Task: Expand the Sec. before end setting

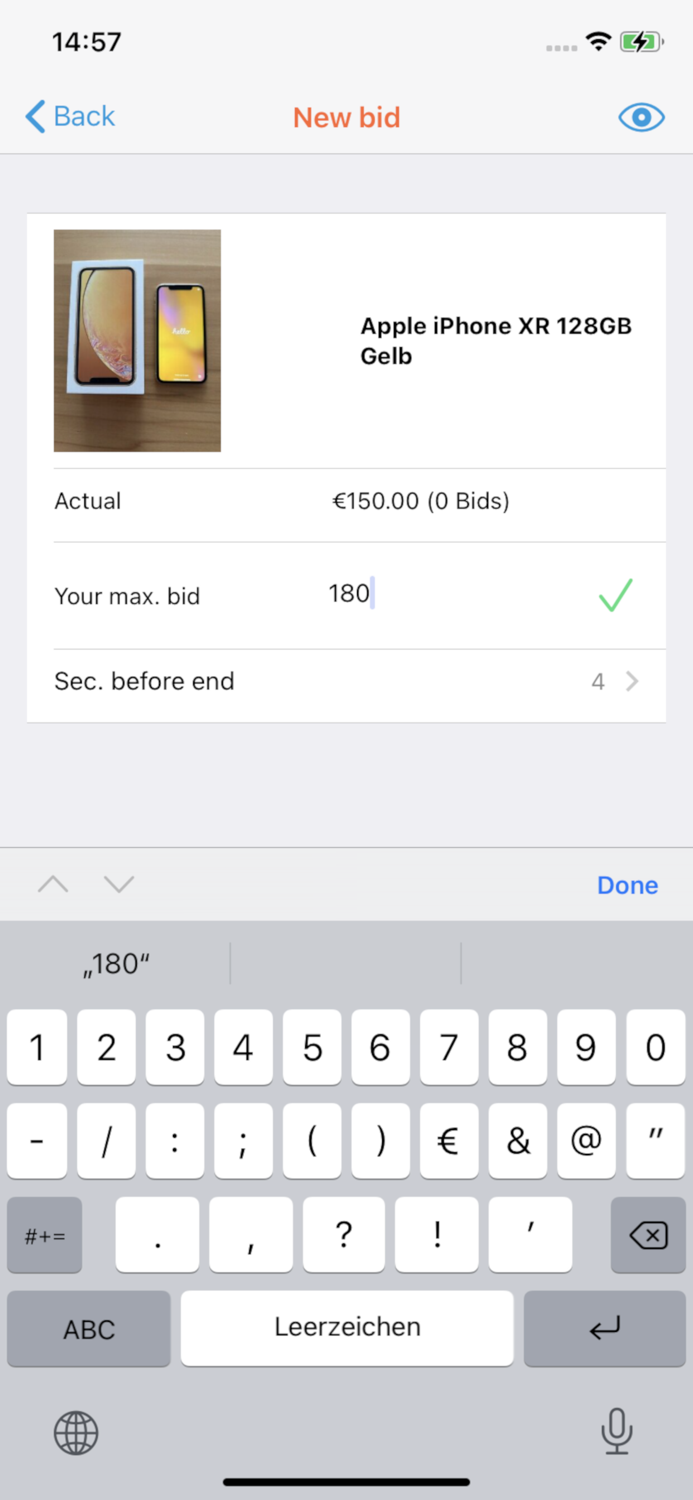Action: (x=630, y=681)
